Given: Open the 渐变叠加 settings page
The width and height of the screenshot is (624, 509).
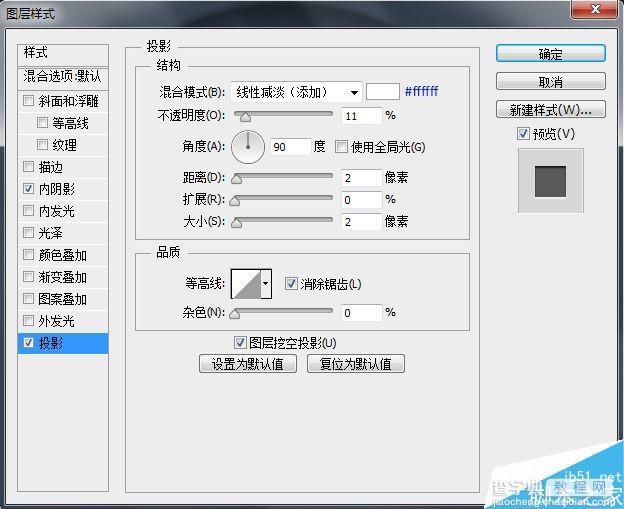Looking at the screenshot, I should click(63, 277).
